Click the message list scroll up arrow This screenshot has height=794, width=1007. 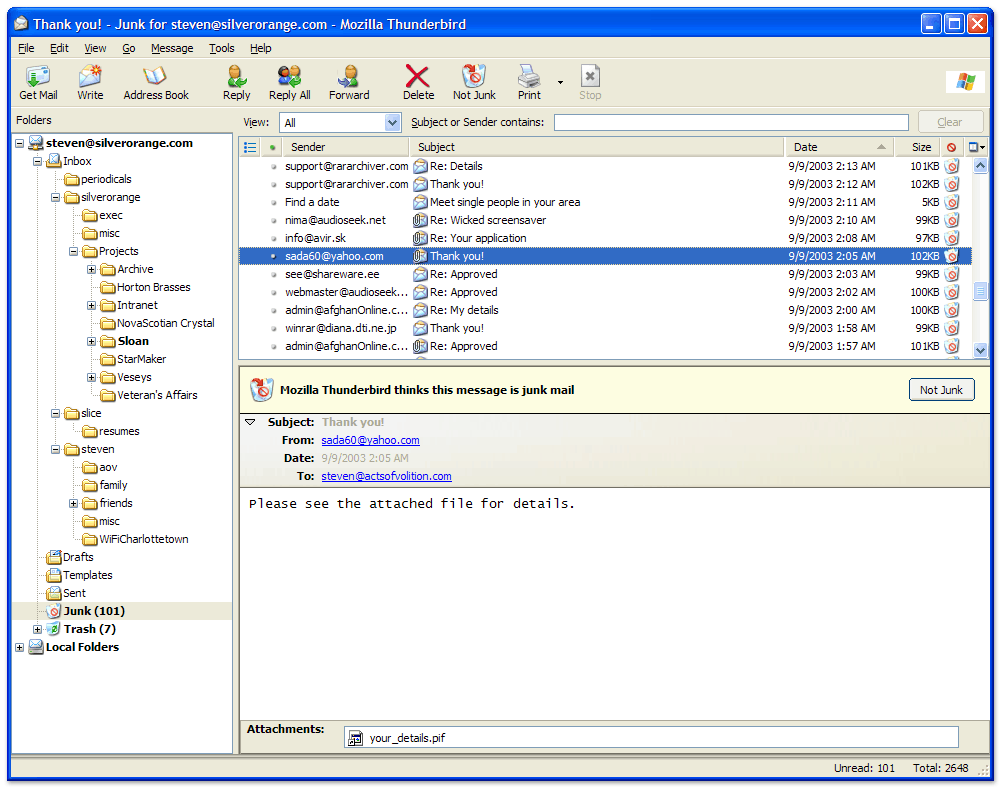[x=980, y=166]
